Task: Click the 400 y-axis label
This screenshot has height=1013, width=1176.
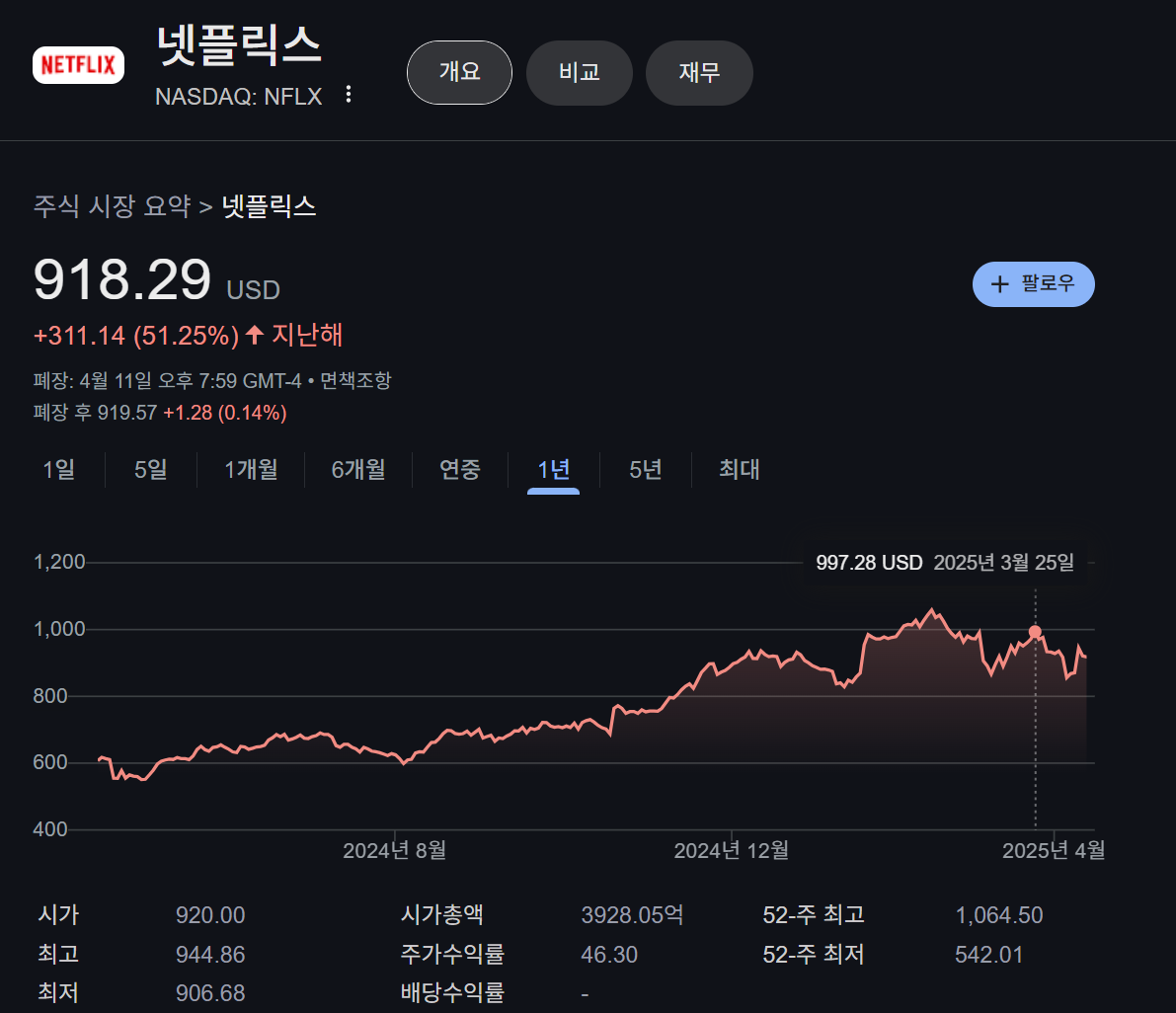Action: tap(50, 829)
